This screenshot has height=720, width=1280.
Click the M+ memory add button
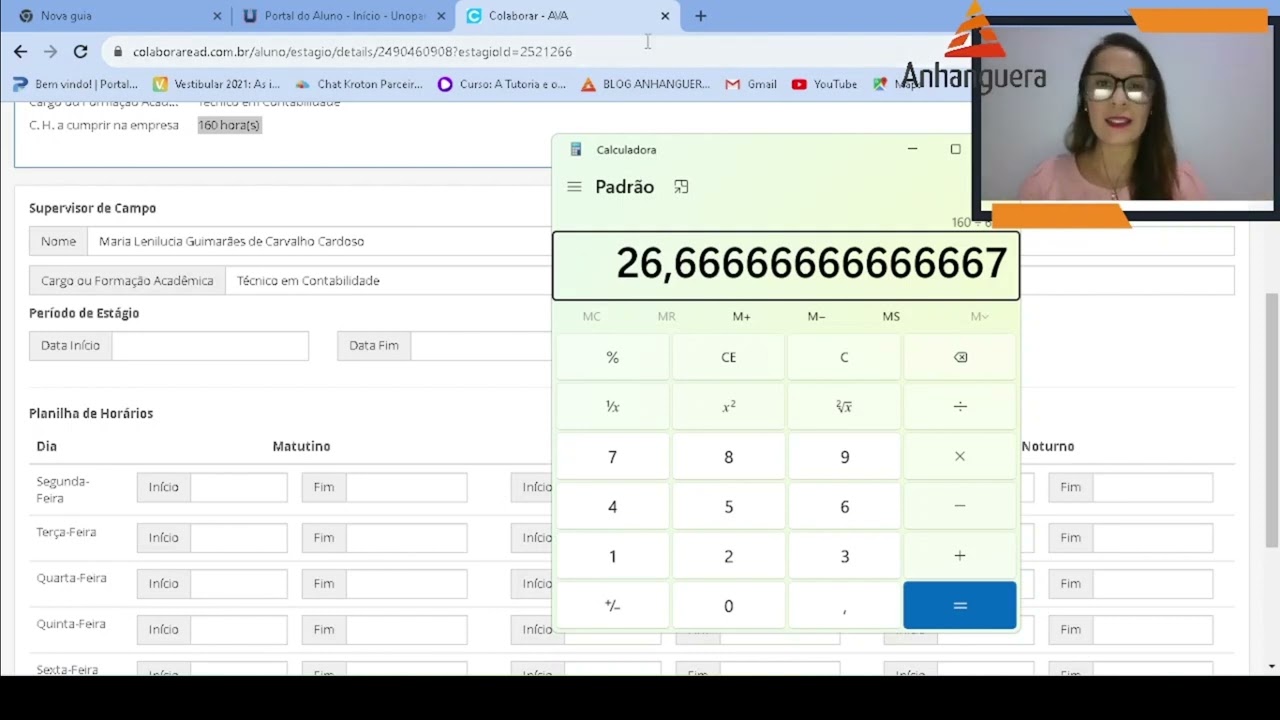(741, 316)
